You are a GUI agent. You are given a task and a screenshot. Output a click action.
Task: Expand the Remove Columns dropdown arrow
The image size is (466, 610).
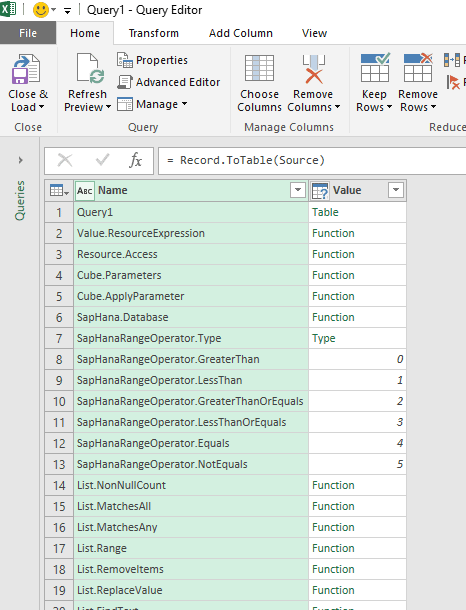point(337,107)
